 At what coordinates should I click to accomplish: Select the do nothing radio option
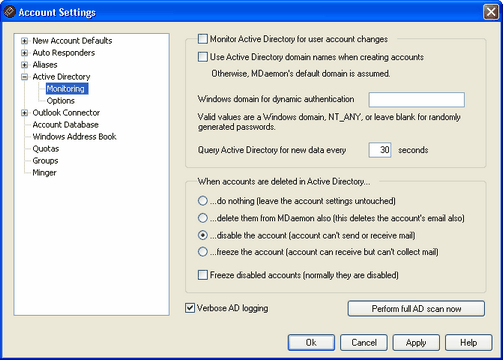tap(203, 201)
